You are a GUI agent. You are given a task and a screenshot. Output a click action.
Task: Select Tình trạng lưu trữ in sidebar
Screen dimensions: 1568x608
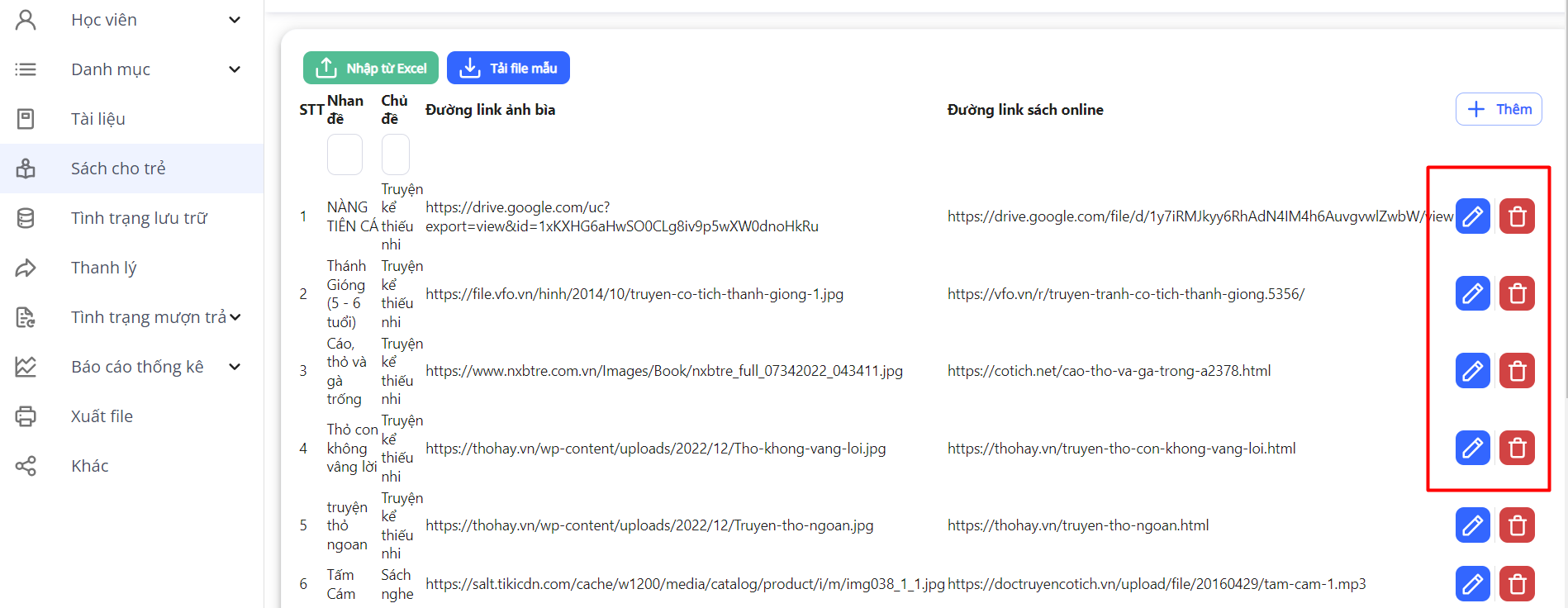(x=139, y=218)
